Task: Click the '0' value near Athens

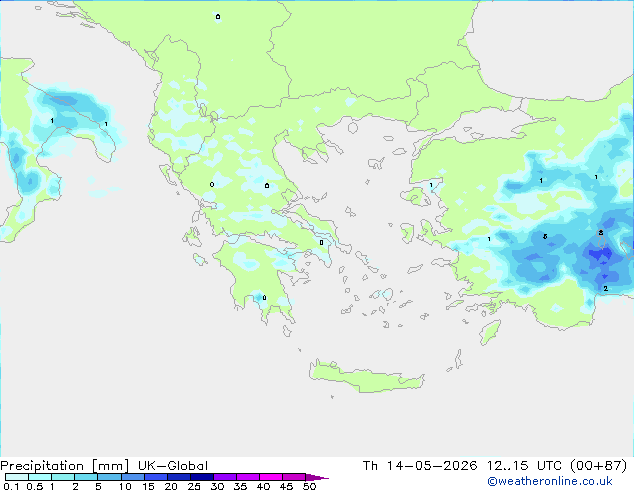Action: (321, 243)
